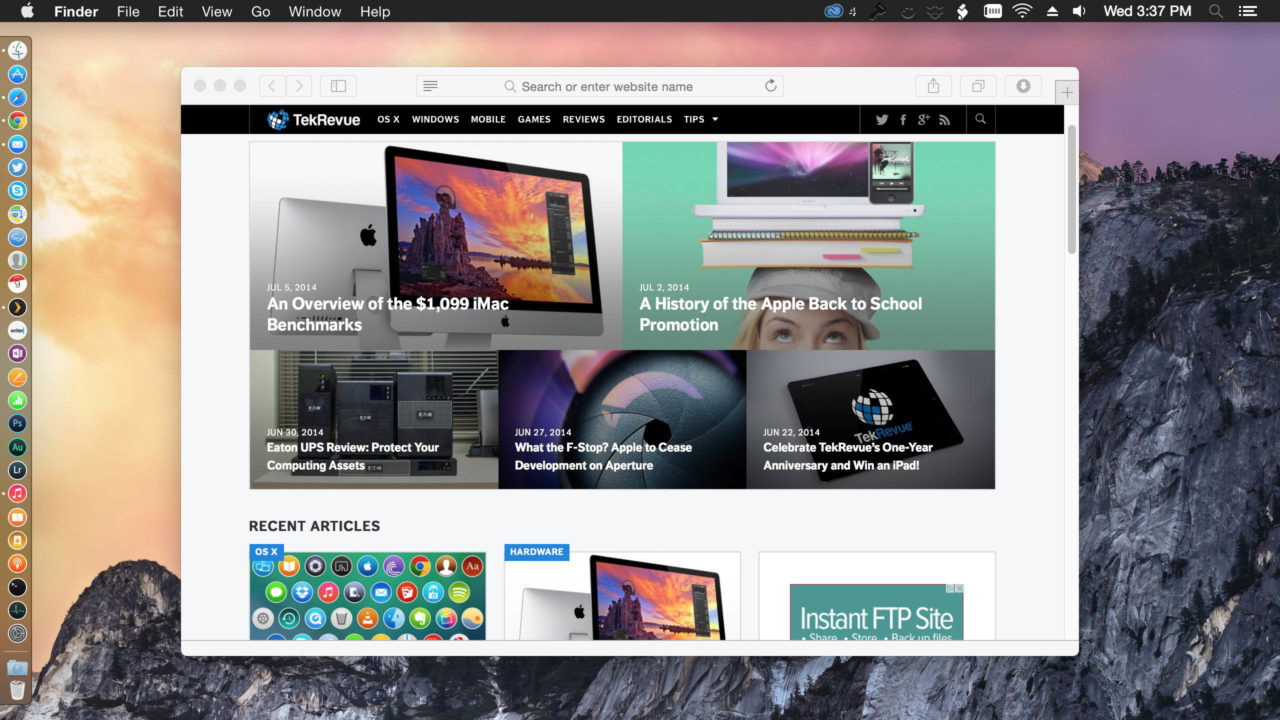Click the eject menu bar icon
Viewport: 1280px width, 720px height.
pyautogui.click(x=1052, y=11)
